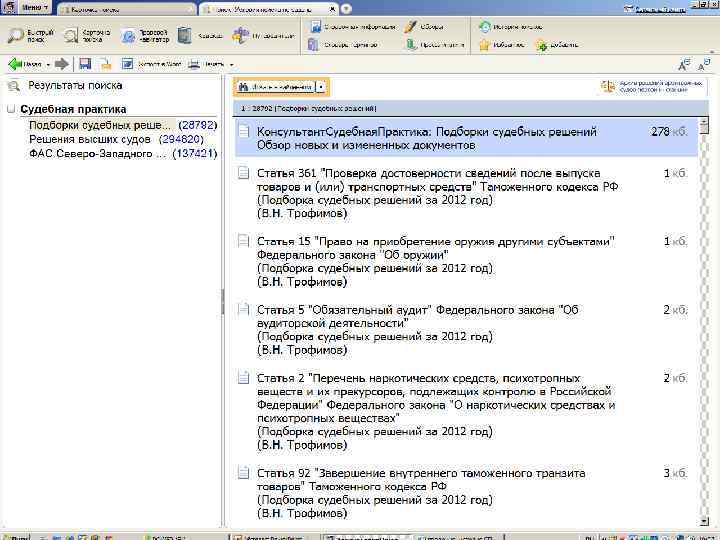Image resolution: width=720 pixels, height=540 pixels.
Task: Open Словарь терминов
Action: click(x=343, y=45)
